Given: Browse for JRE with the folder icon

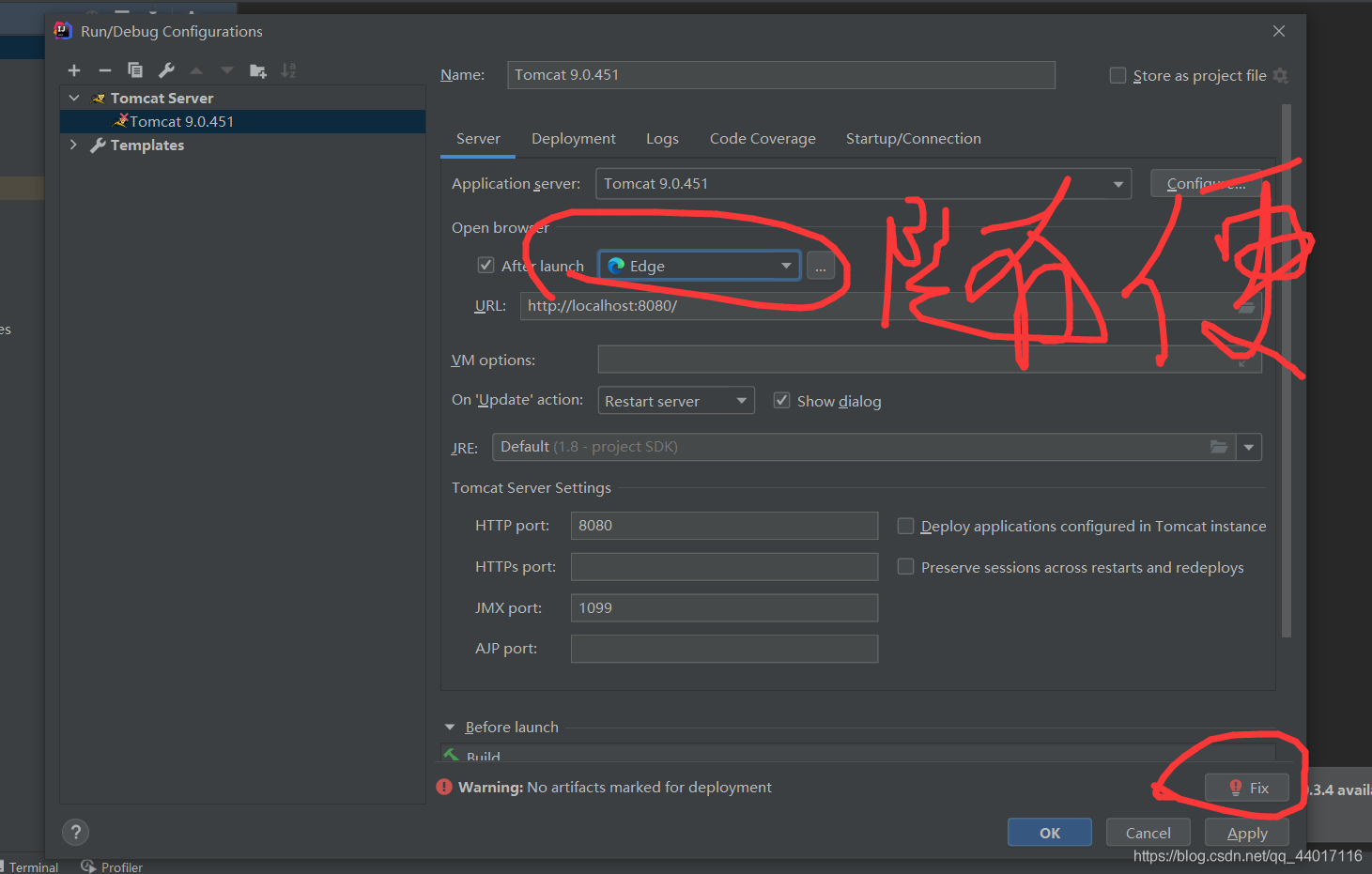Looking at the screenshot, I should pos(1219,447).
